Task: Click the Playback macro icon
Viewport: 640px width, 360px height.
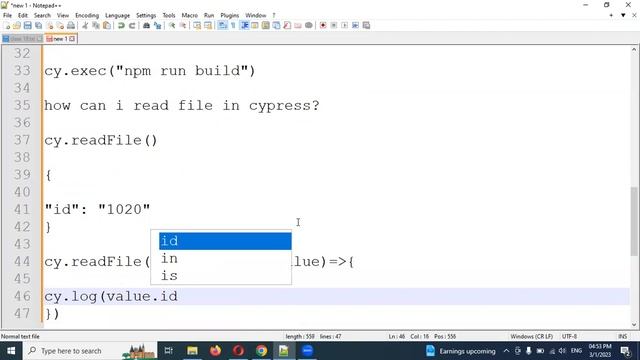Action: (344, 25)
